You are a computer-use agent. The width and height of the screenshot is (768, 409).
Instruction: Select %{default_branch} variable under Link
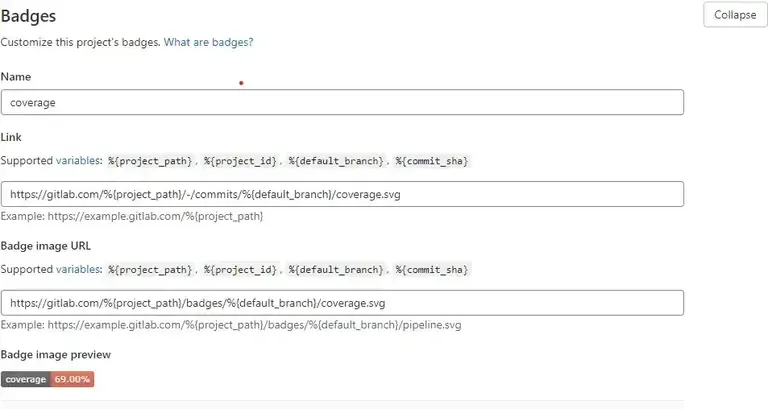click(x=336, y=160)
